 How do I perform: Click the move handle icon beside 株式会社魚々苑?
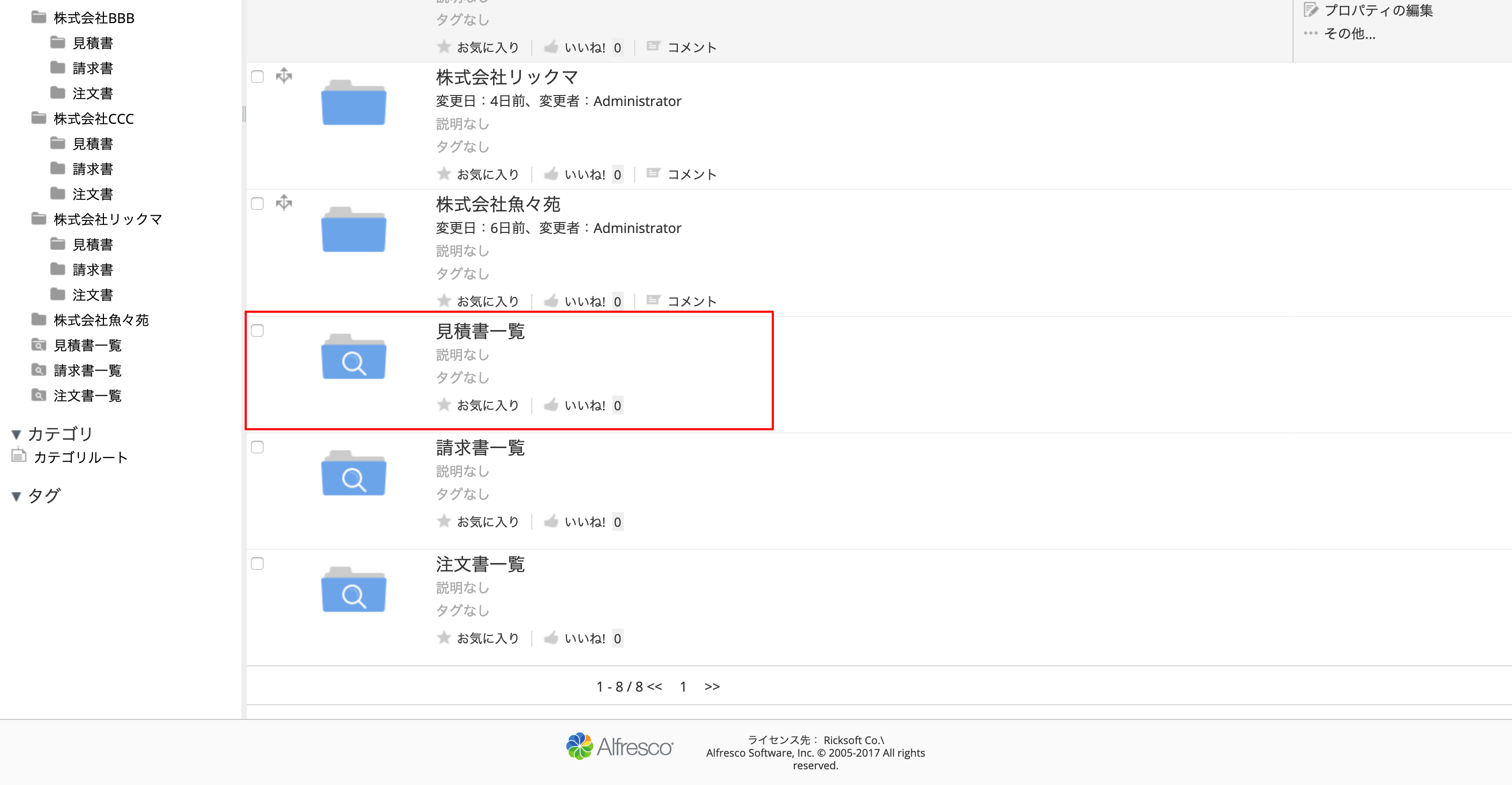pyautogui.click(x=284, y=203)
